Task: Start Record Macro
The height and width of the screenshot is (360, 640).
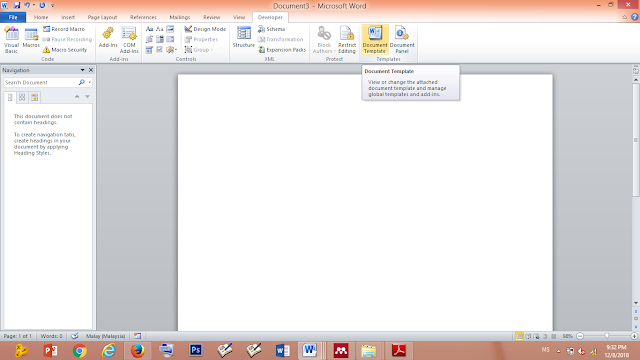Action: (x=64, y=29)
